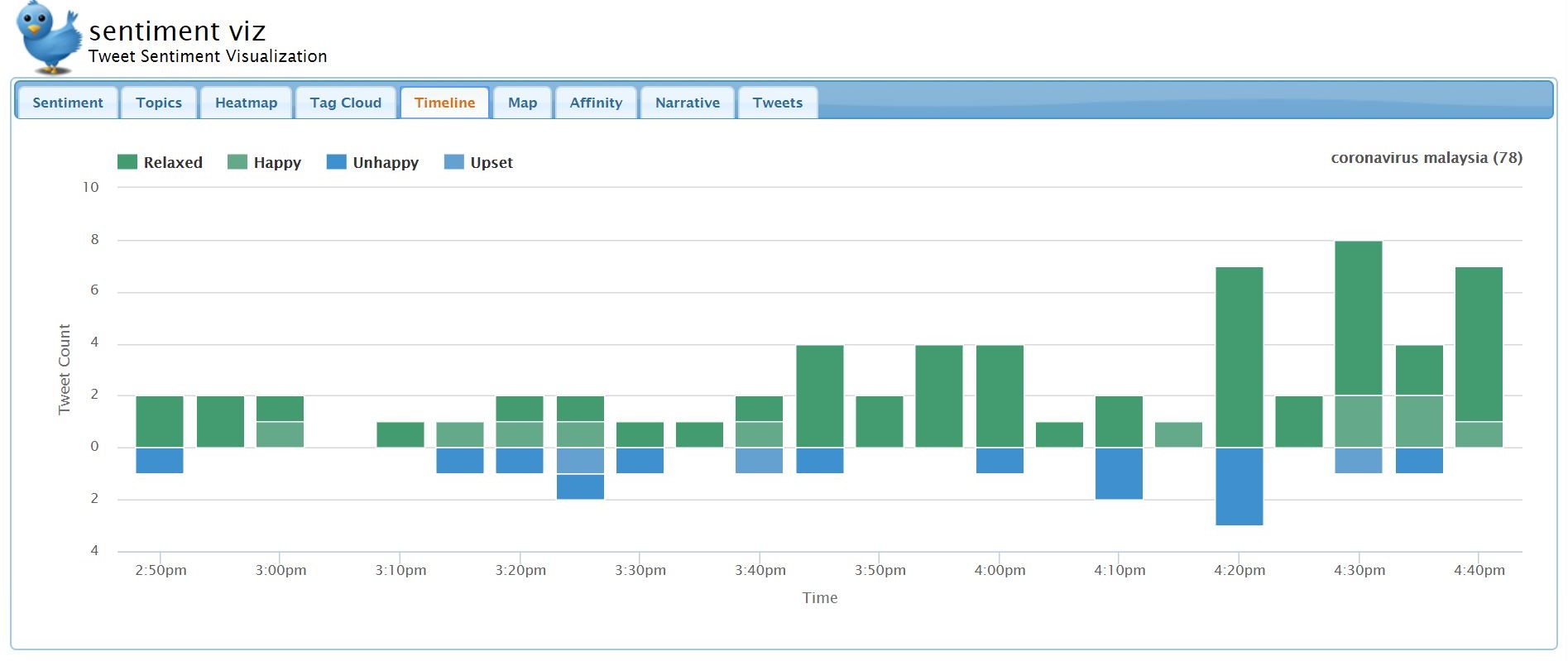Click the 4:00pm time axis label
This screenshot has height=661, width=1568.
pos(1000,570)
